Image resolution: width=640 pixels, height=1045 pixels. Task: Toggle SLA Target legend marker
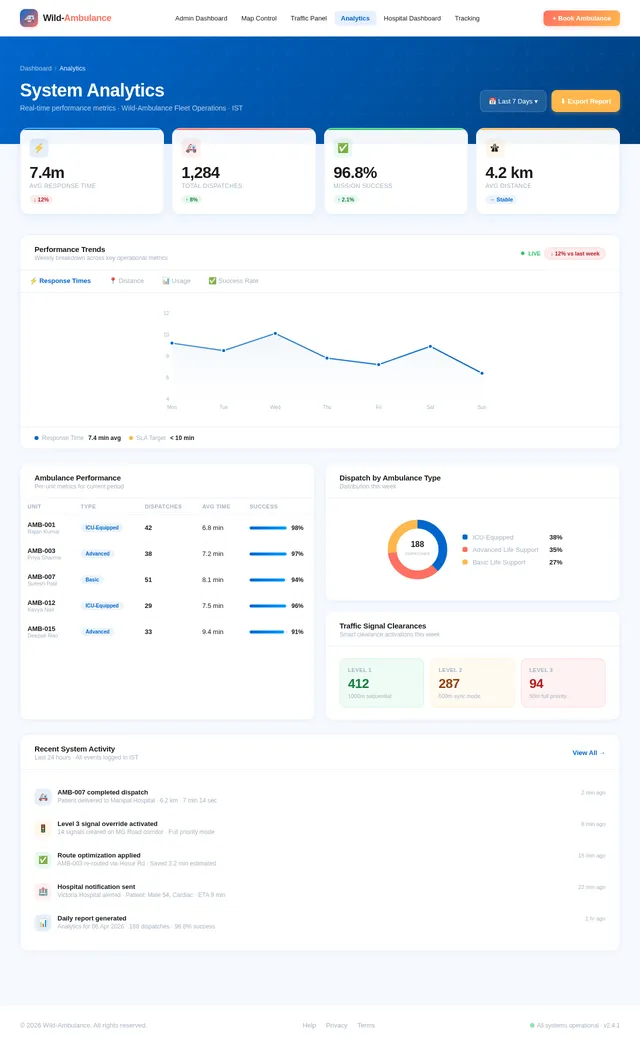coord(131,438)
